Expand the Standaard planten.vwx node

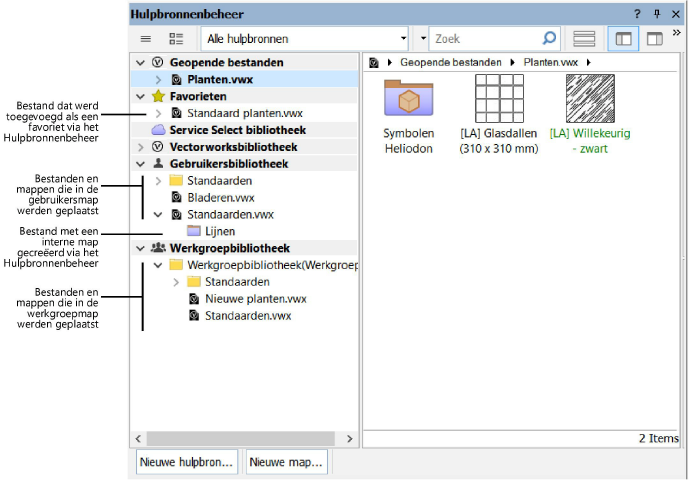click(x=158, y=114)
